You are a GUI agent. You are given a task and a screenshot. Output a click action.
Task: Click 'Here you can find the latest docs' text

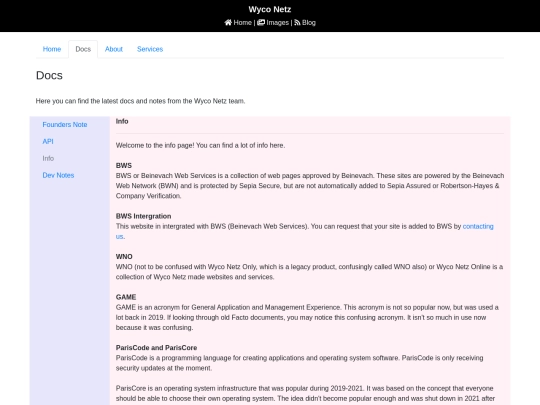[141, 101]
